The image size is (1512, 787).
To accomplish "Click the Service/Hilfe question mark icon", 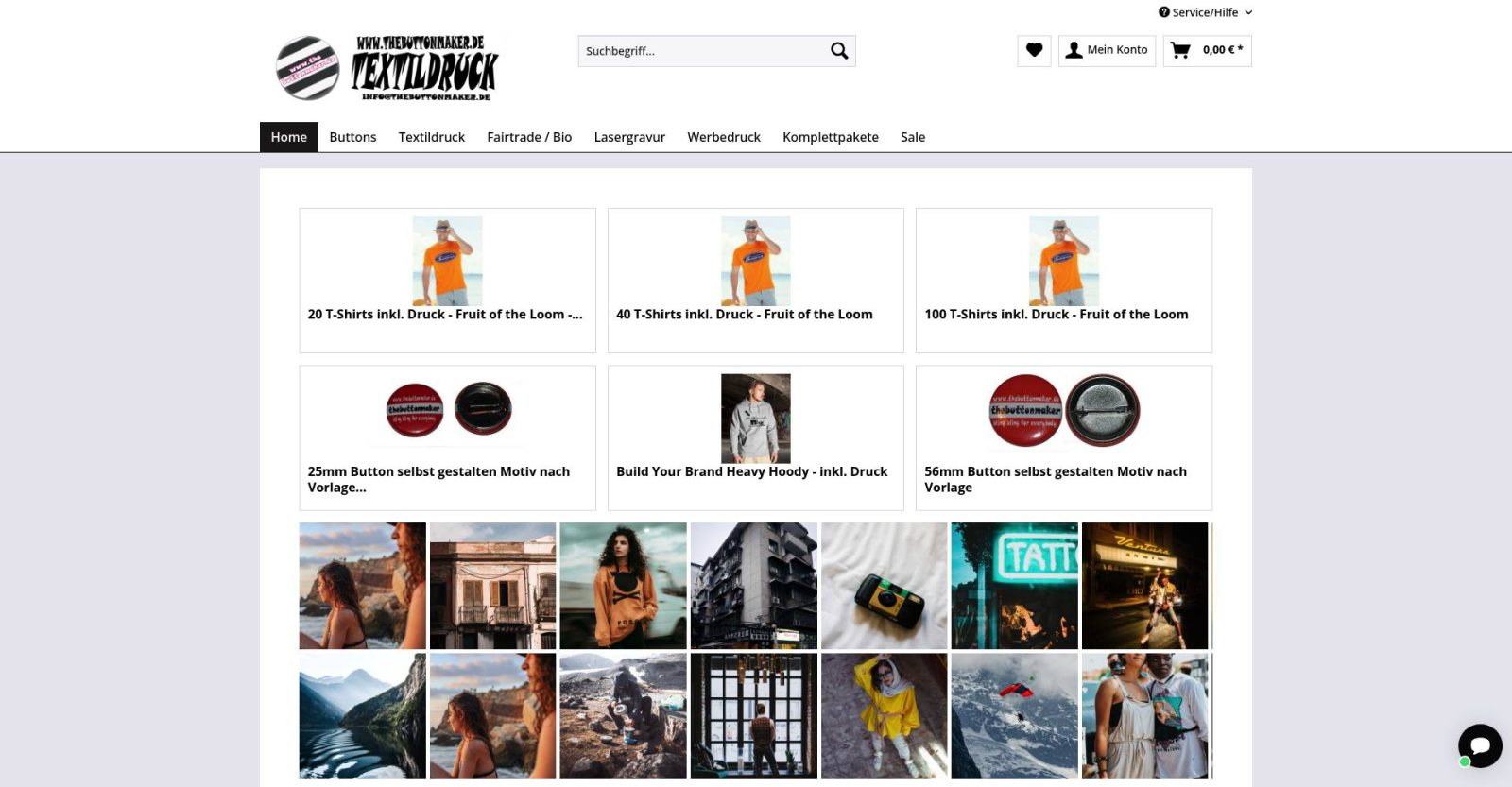I will (x=1163, y=12).
